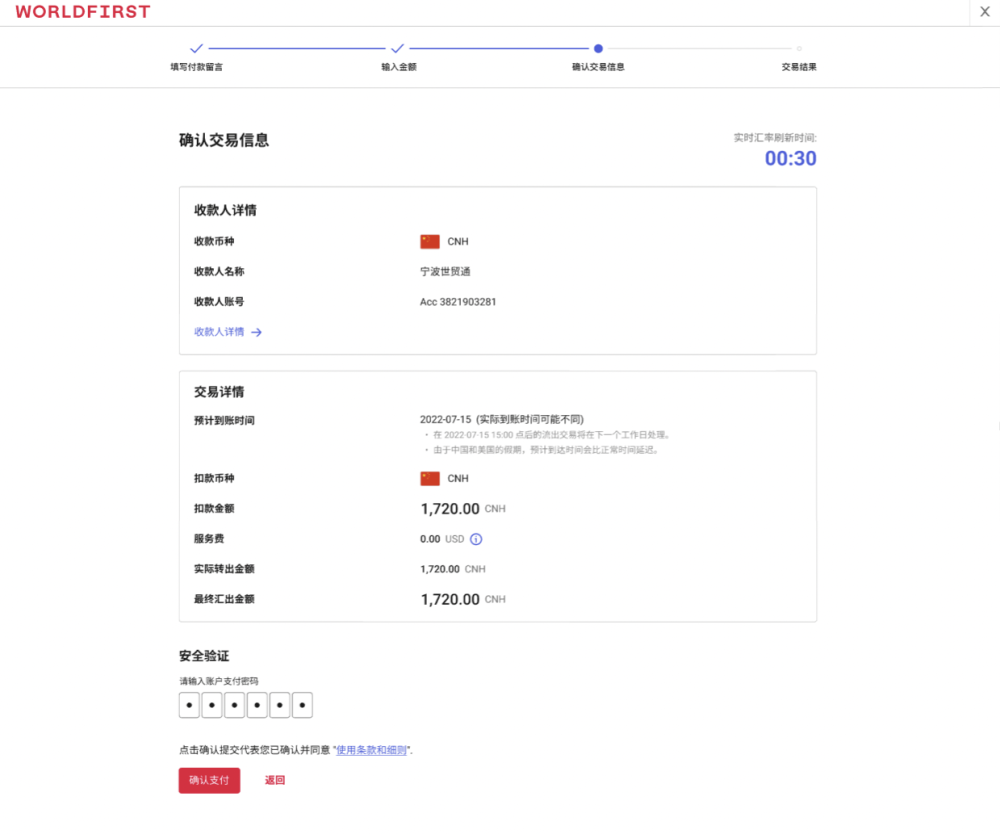Select the 交易结果 step

point(798,66)
